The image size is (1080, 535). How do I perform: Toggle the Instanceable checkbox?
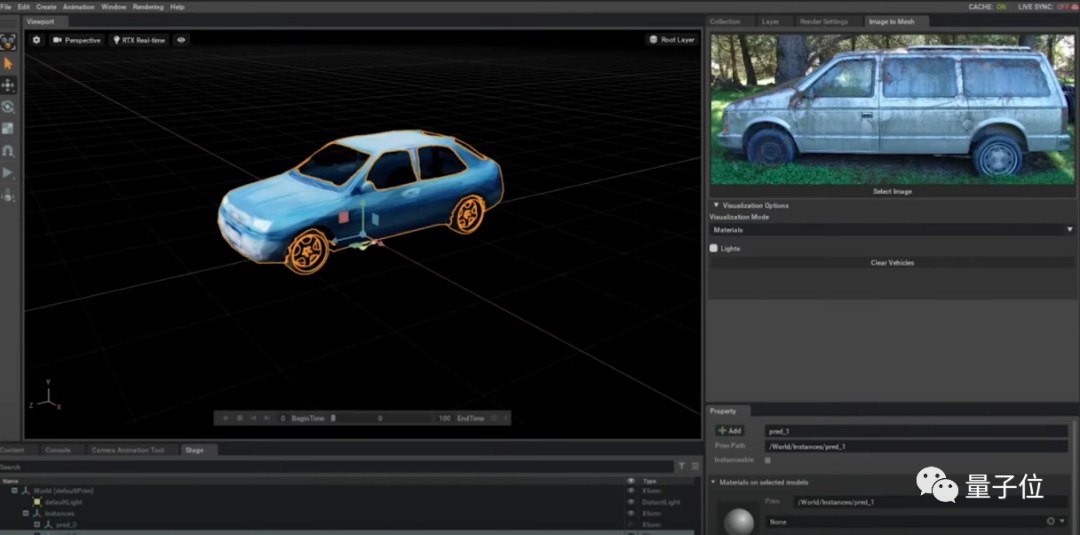pyautogui.click(x=767, y=460)
